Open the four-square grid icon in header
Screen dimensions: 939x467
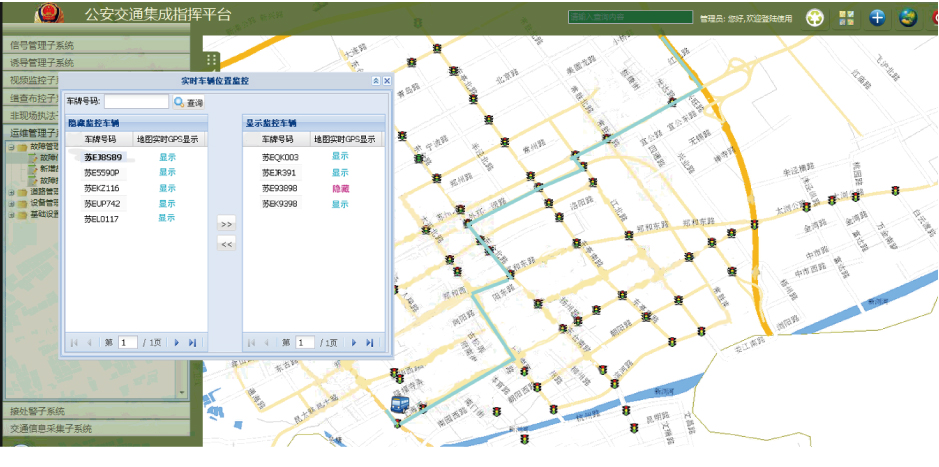846,17
